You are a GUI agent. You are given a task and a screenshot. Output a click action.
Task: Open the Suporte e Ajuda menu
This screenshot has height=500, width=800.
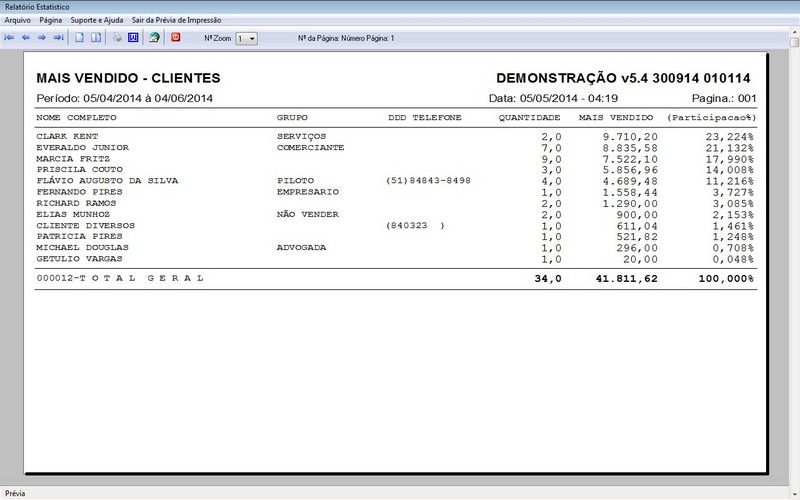coord(97,20)
